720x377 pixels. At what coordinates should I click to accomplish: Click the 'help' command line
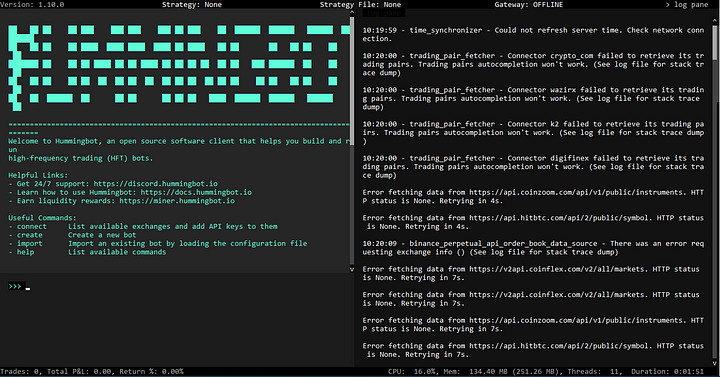87,252
